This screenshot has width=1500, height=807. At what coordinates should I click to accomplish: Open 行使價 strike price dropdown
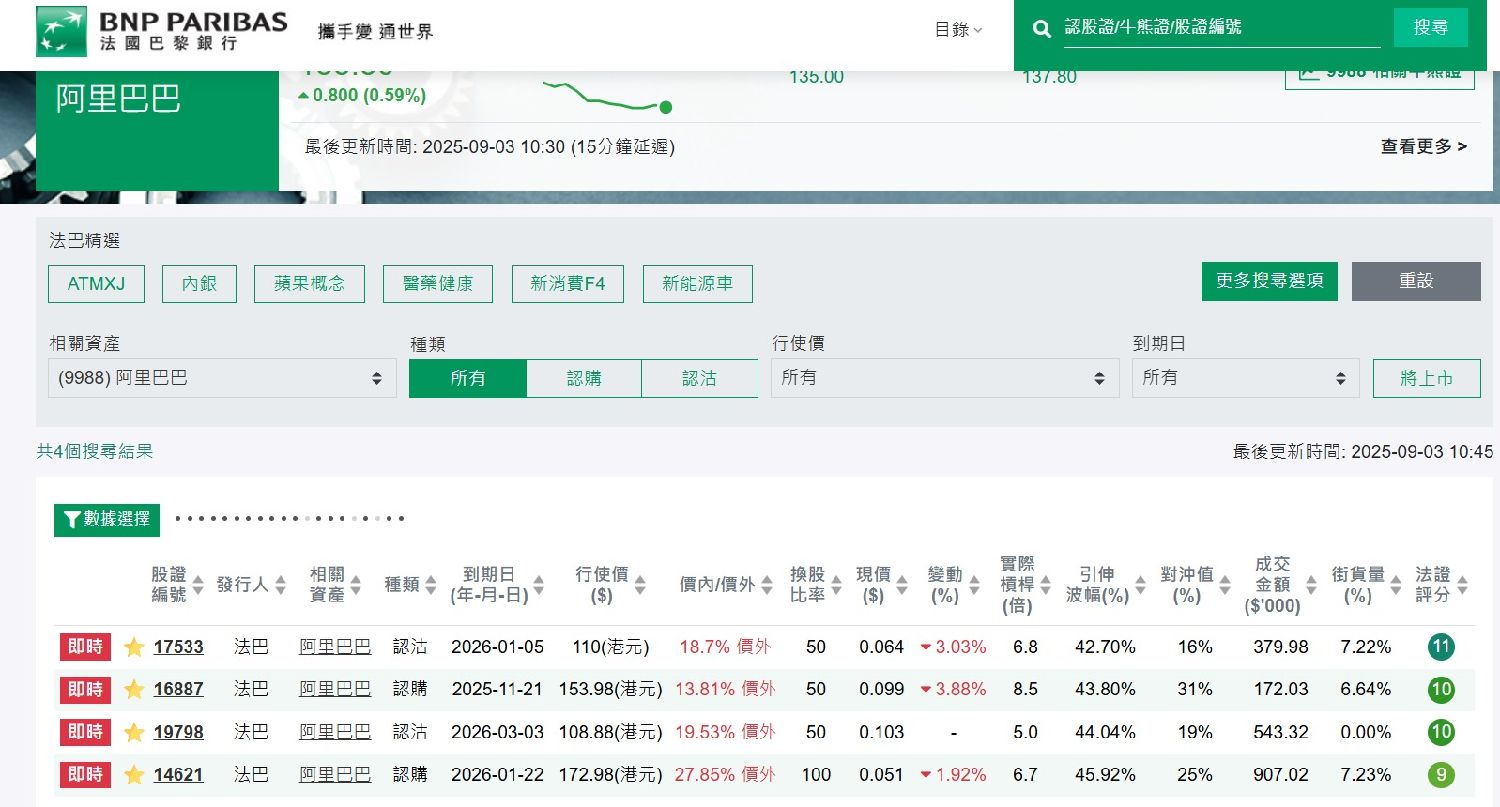pyautogui.click(x=945, y=378)
